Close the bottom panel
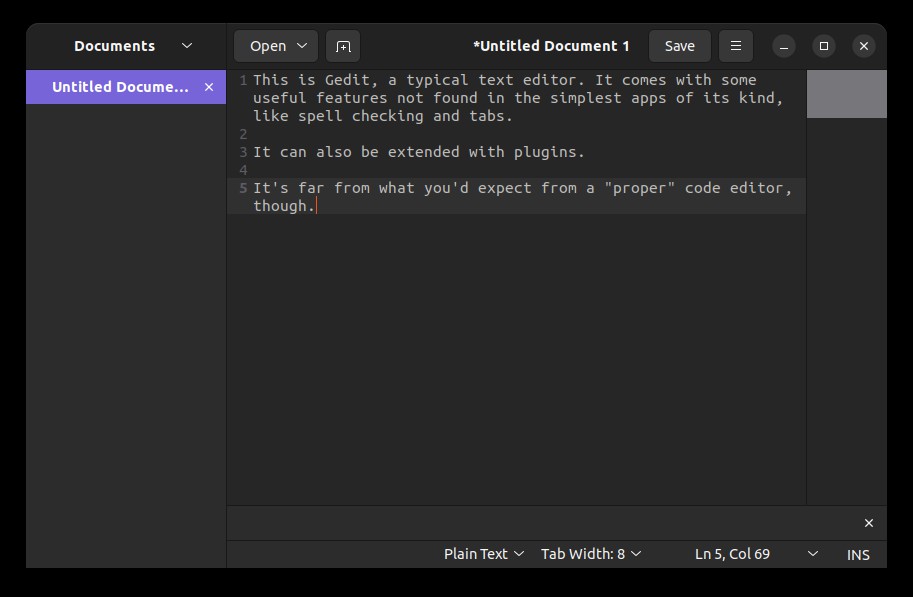Image resolution: width=913 pixels, height=597 pixels. 868,523
